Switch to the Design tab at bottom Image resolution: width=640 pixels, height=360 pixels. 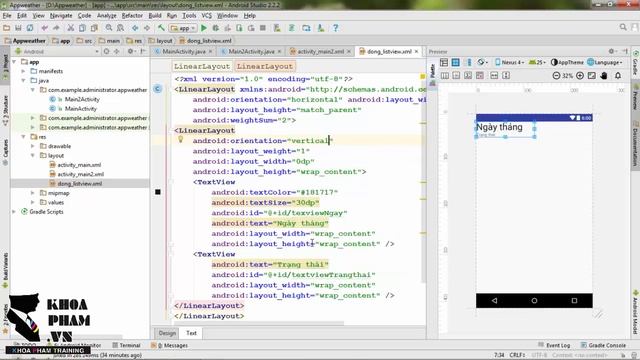coord(167,333)
